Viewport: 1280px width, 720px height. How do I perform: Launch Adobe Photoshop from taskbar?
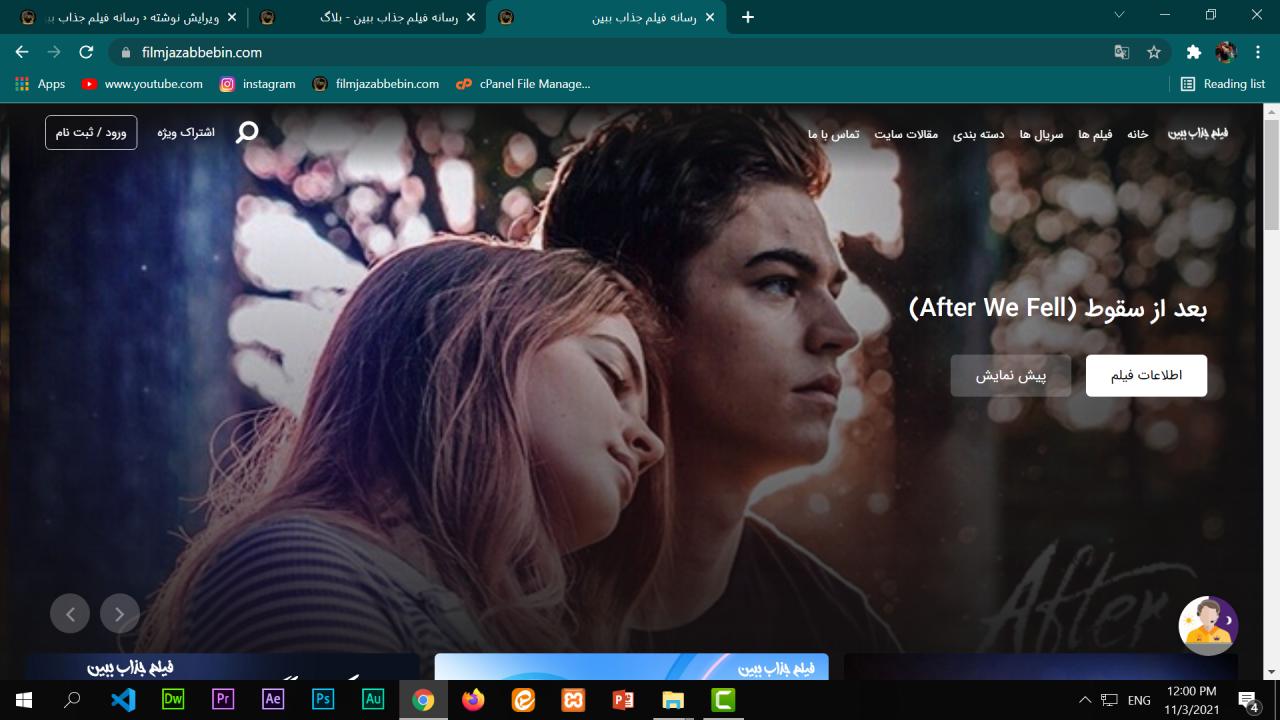click(323, 700)
